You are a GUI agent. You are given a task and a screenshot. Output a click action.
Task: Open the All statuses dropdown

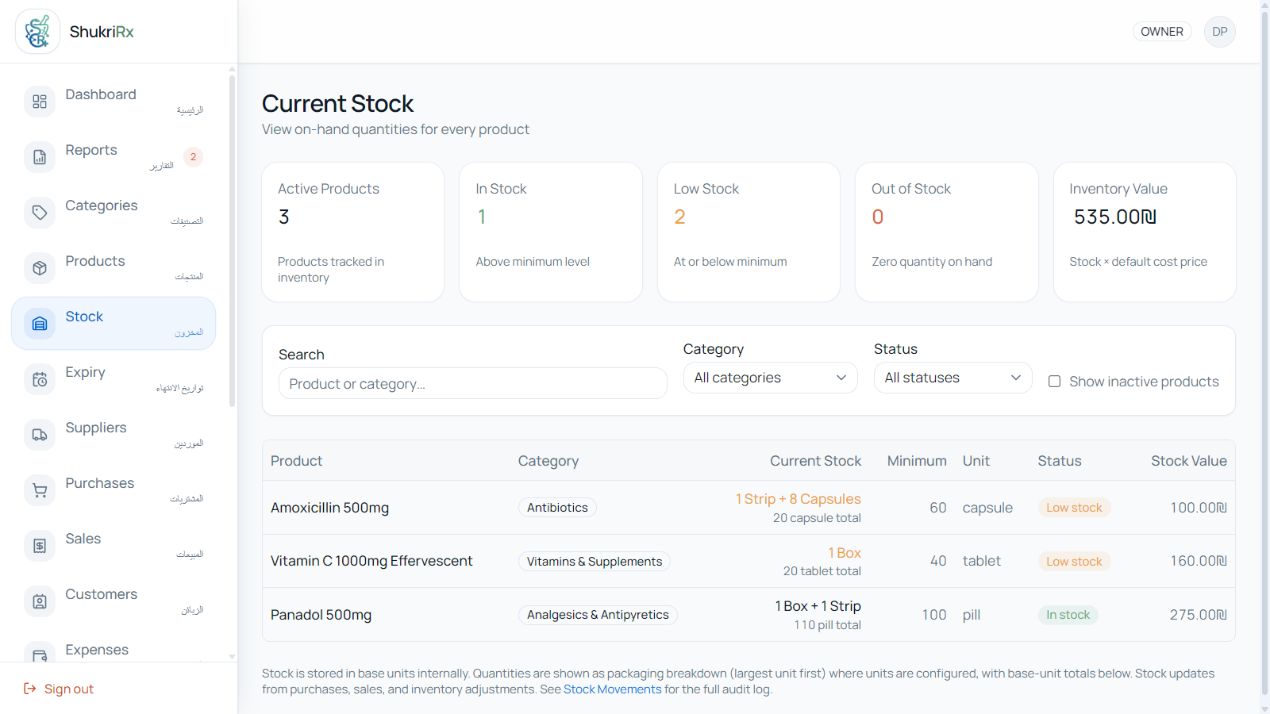pos(953,378)
